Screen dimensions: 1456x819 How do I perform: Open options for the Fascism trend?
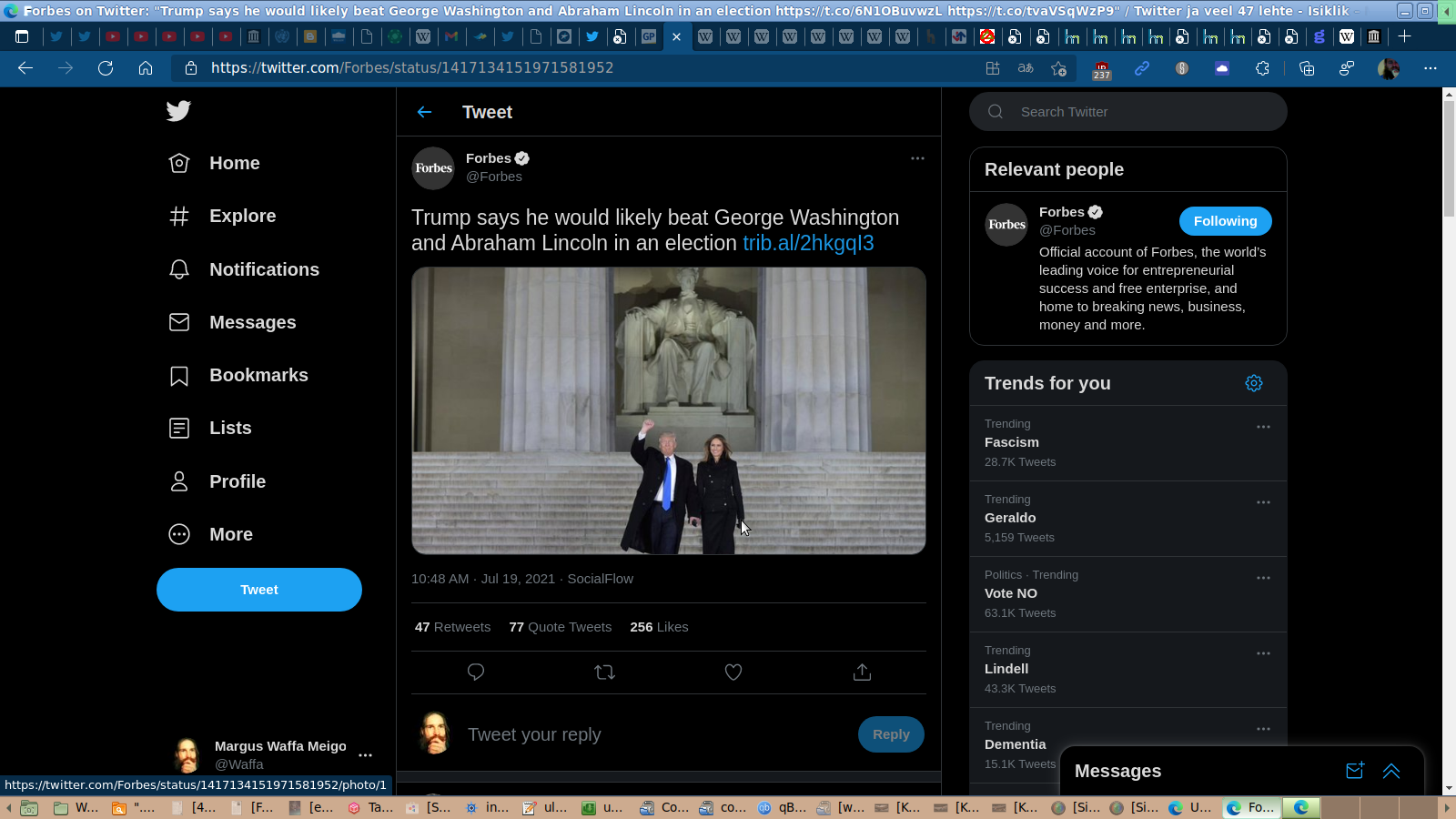pyautogui.click(x=1263, y=427)
